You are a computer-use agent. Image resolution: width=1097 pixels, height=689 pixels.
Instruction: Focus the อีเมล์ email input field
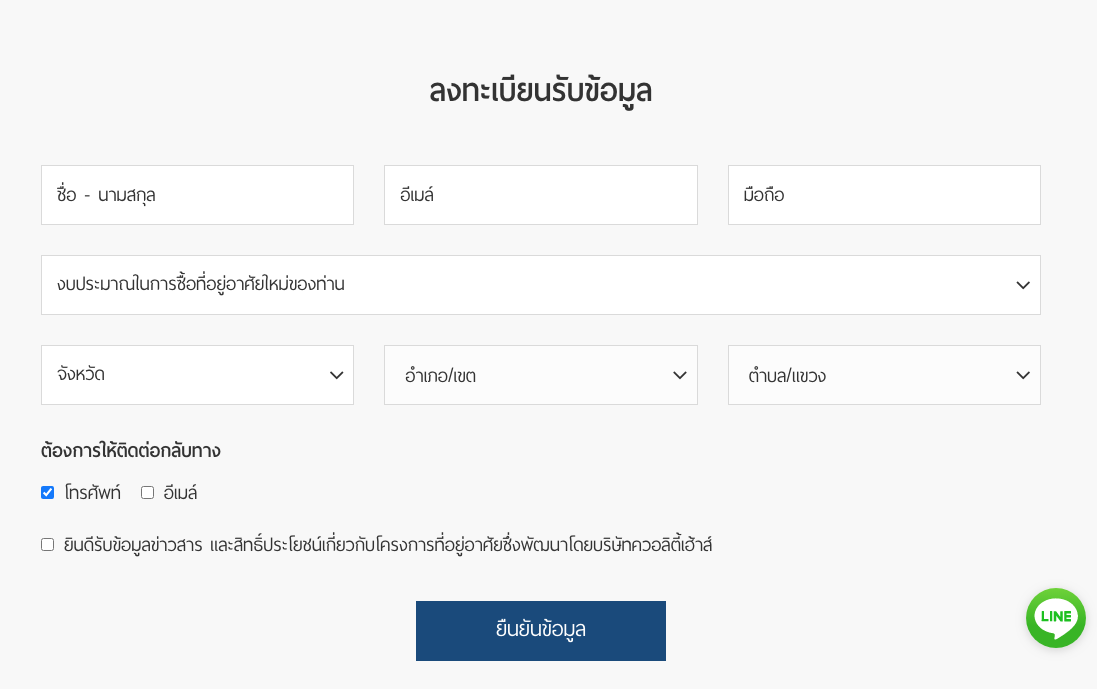[x=540, y=195]
